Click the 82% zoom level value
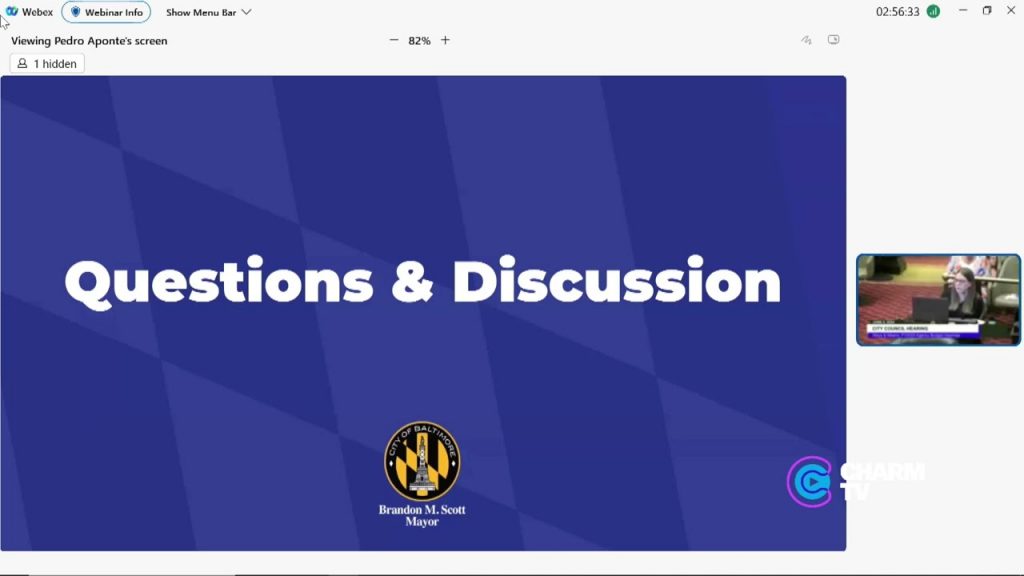 tap(419, 40)
